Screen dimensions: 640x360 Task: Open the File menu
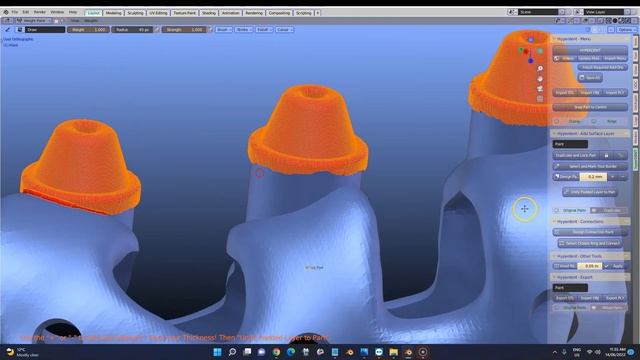coord(15,12)
